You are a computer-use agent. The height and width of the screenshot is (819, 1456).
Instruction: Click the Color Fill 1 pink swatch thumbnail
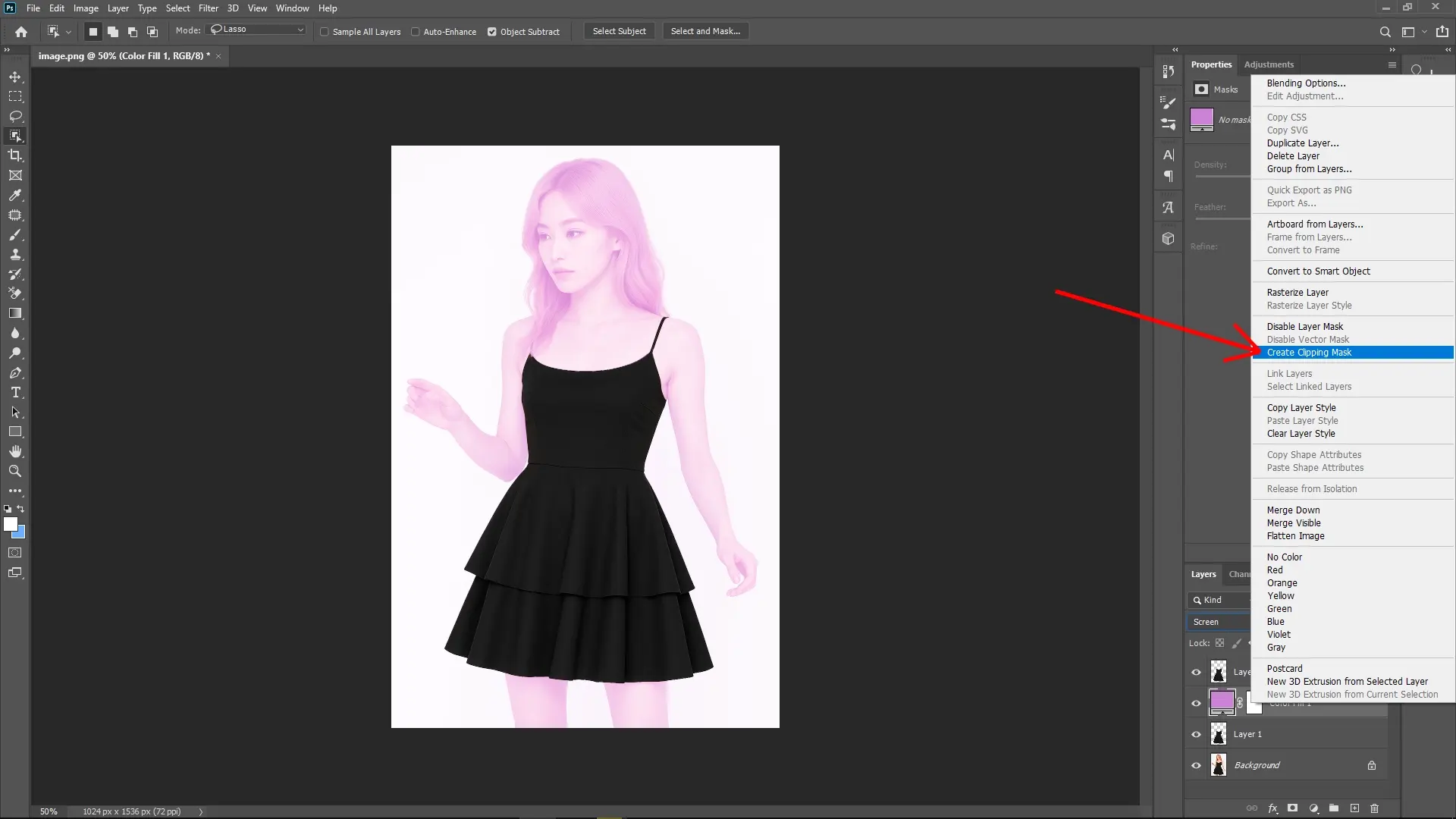pos(1222,702)
